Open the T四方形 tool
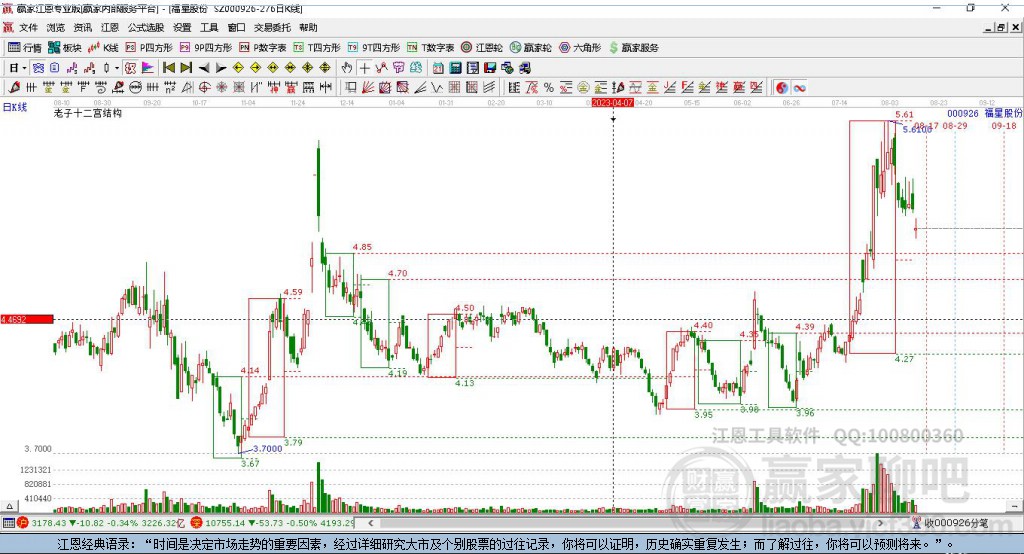The width and height of the screenshot is (1024, 554). [317, 48]
